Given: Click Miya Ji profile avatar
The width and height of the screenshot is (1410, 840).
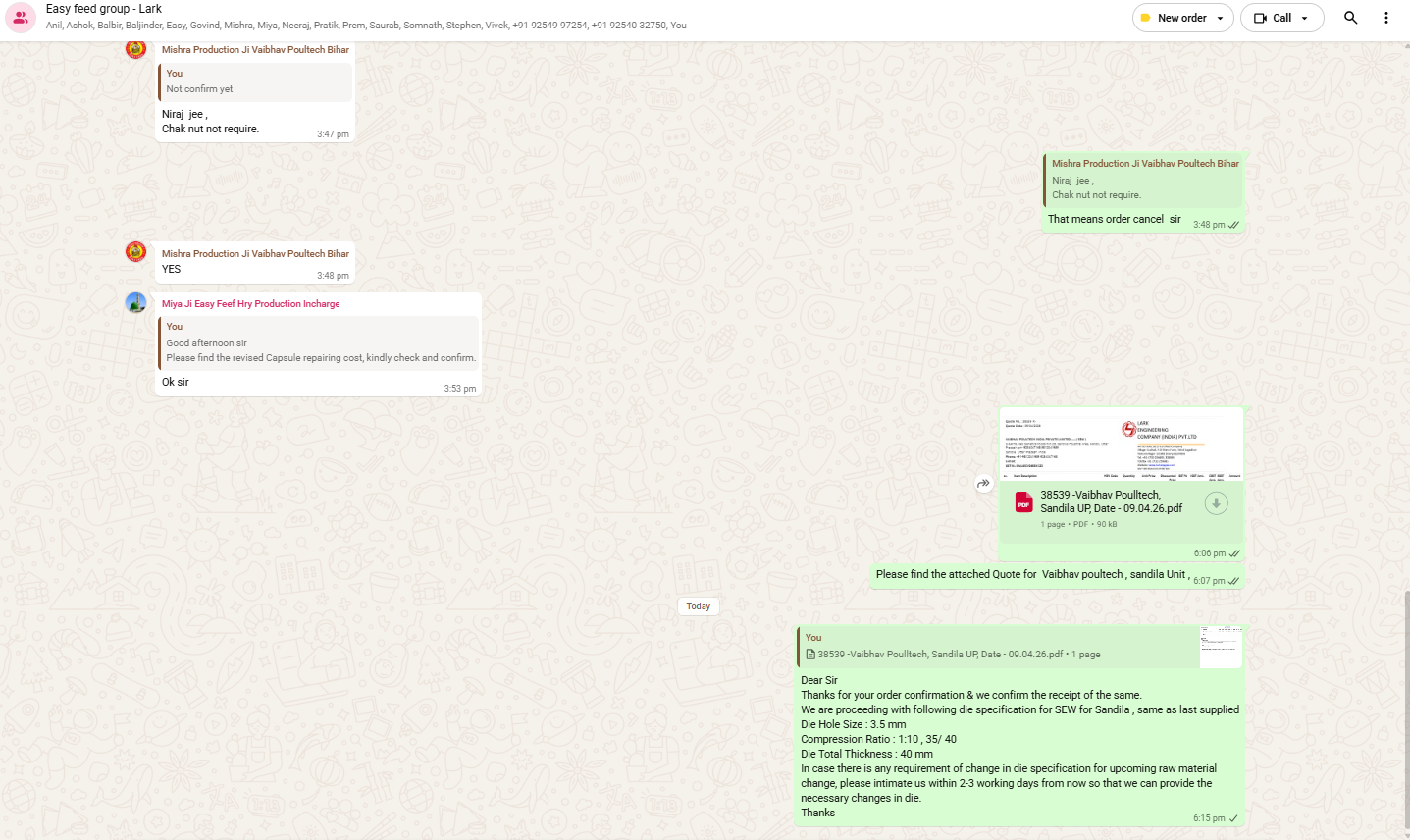Looking at the screenshot, I should tap(136, 303).
